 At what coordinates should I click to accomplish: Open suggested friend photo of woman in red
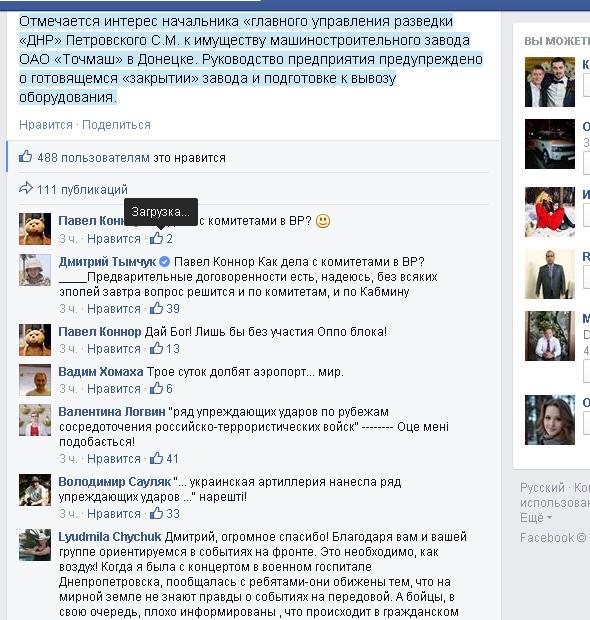tap(550, 212)
